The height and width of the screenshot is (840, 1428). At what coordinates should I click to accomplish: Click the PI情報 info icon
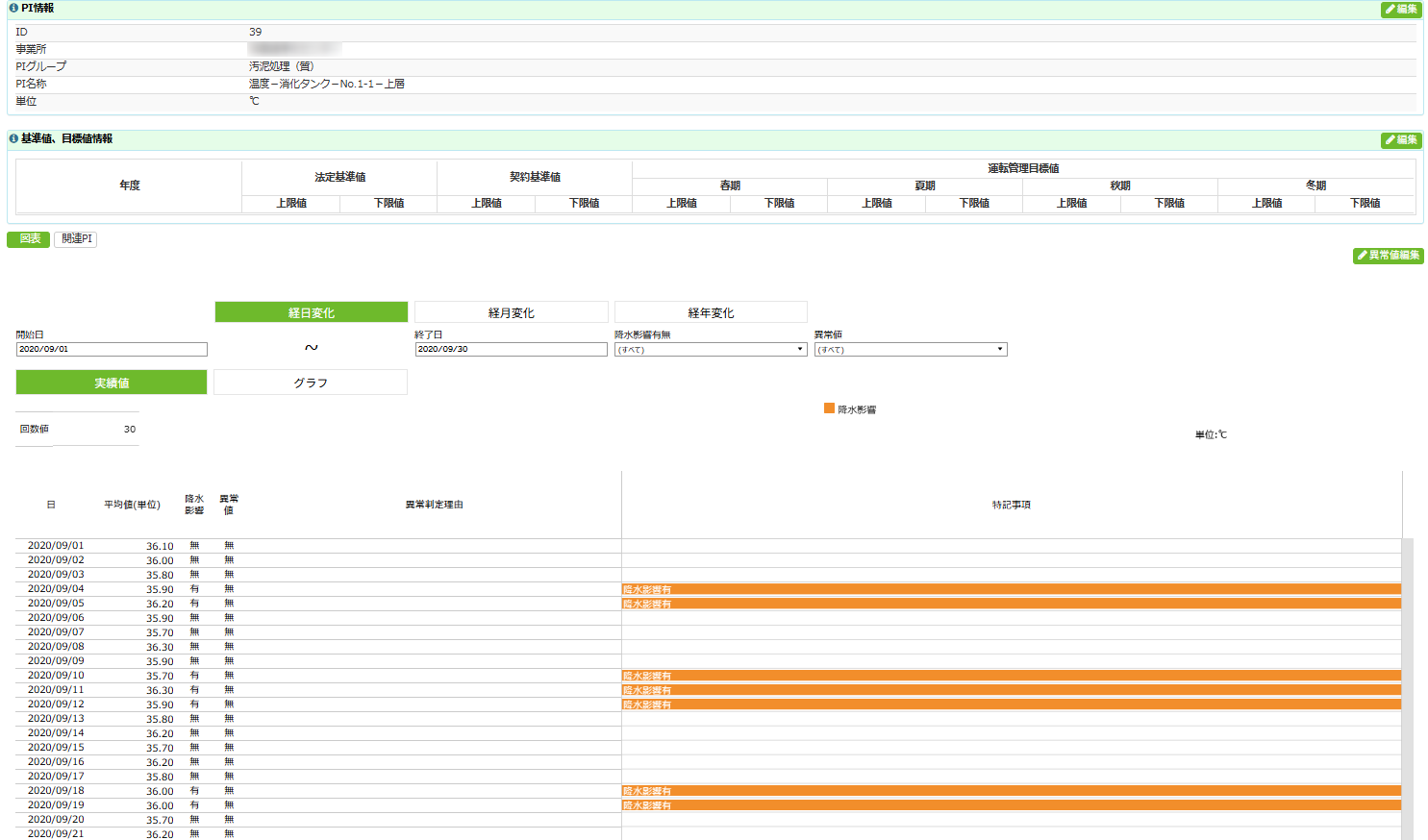click(13, 8)
